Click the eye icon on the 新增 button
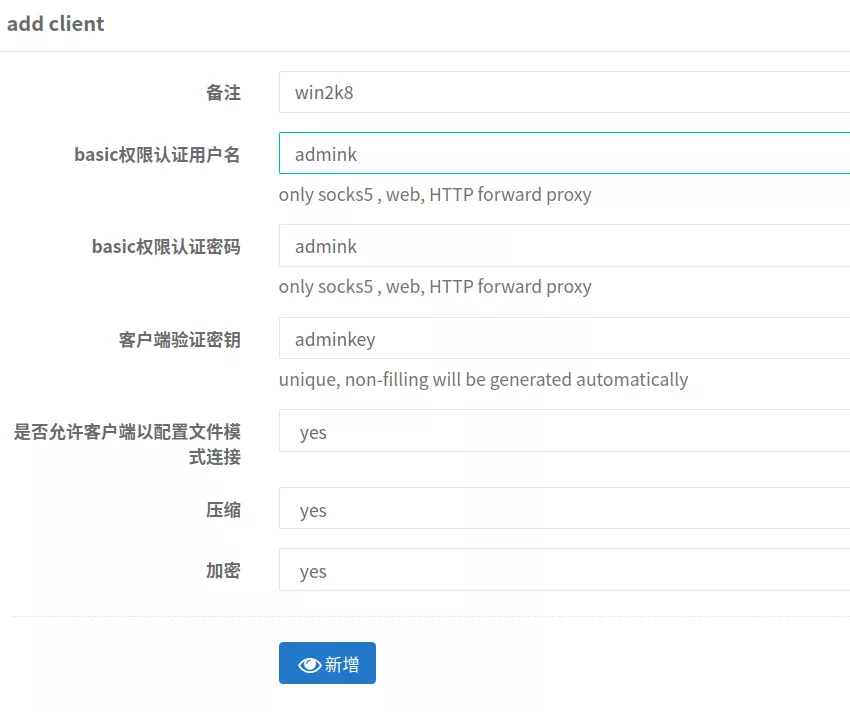 (x=310, y=665)
